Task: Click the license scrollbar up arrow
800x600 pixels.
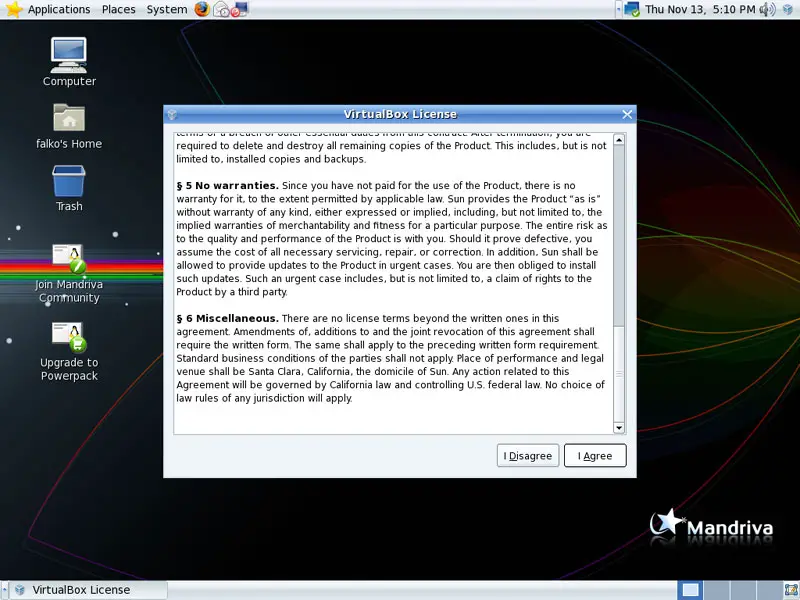Action: [x=619, y=140]
